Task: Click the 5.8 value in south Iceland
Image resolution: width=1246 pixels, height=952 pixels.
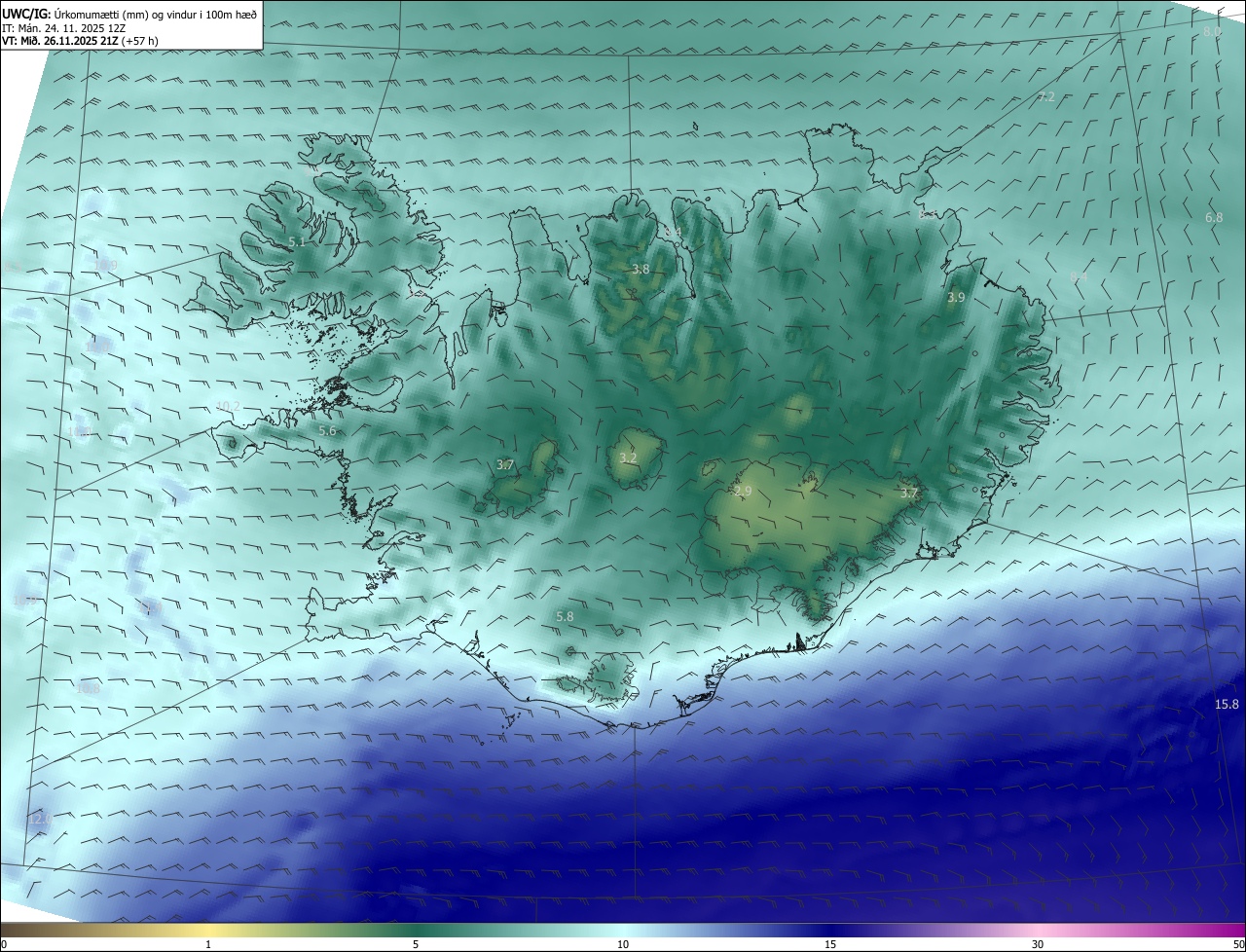Action: pyautogui.click(x=565, y=616)
